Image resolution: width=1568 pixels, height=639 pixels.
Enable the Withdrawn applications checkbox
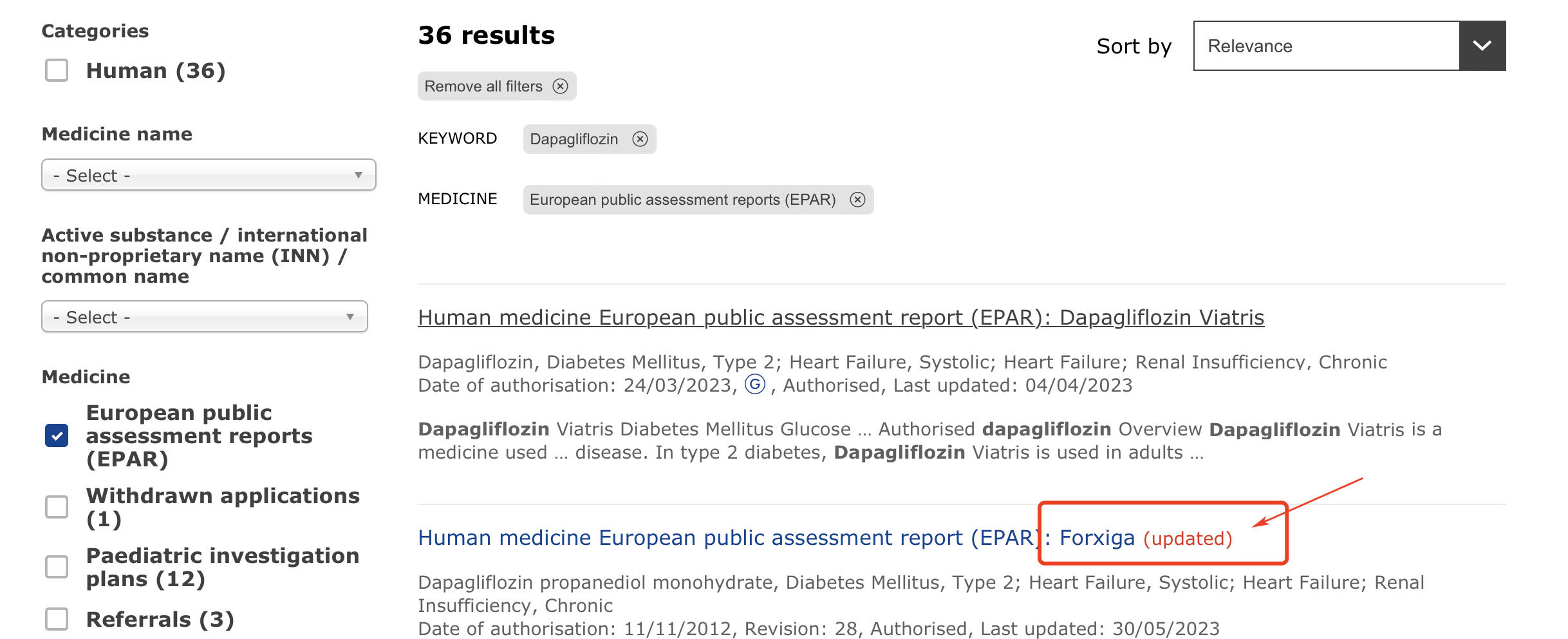tap(57, 507)
